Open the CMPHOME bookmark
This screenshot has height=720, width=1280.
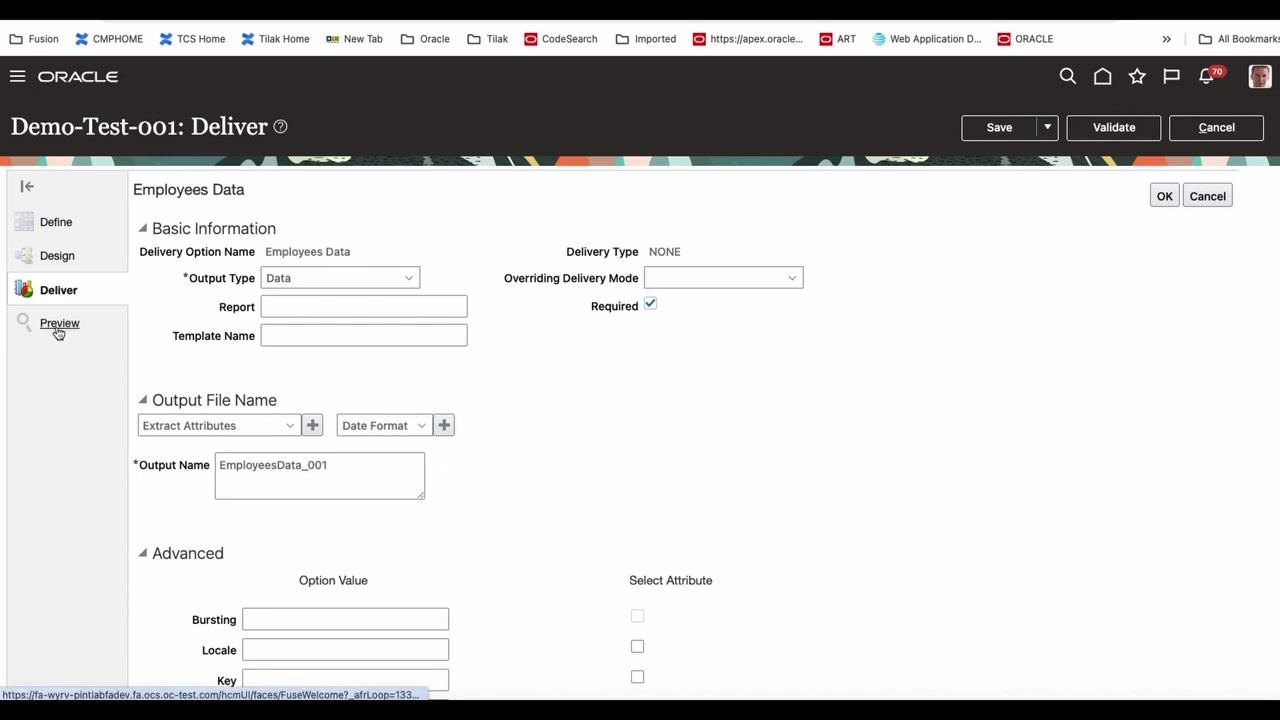(109, 39)
